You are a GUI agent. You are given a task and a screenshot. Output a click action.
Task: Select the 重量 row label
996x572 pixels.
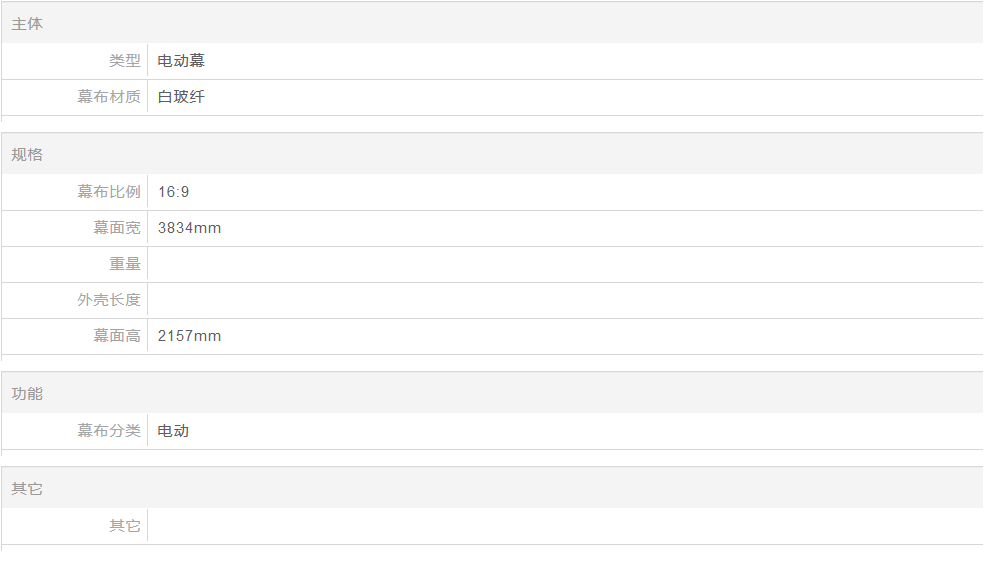click(124, 264)
